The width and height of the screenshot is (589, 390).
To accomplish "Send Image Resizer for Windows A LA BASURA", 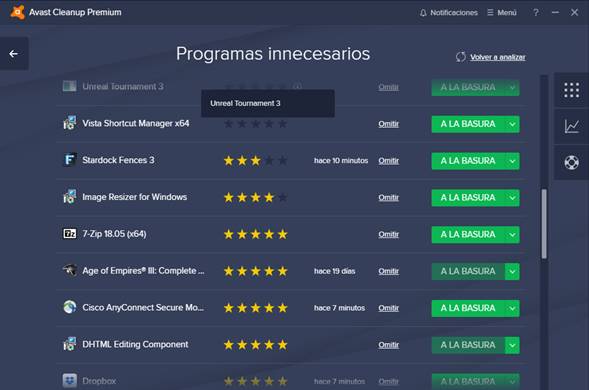I will 468,198.
